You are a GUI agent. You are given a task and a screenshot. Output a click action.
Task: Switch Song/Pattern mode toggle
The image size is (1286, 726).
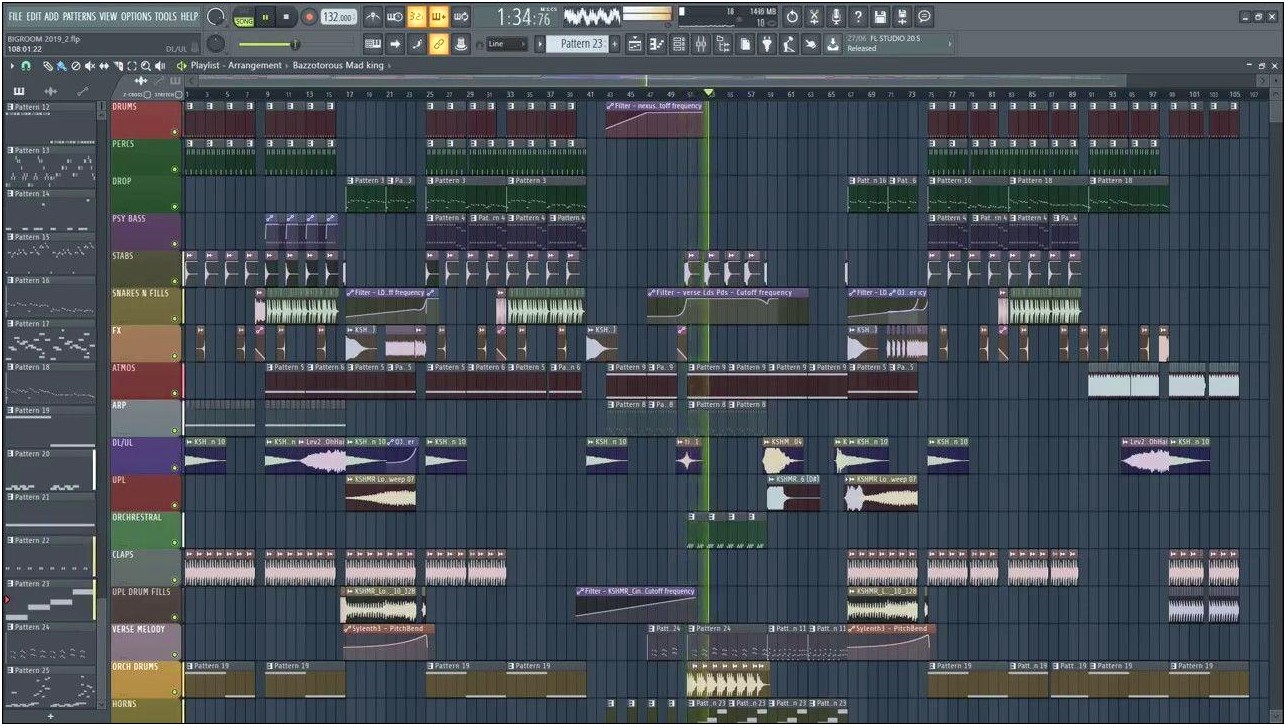244,18
